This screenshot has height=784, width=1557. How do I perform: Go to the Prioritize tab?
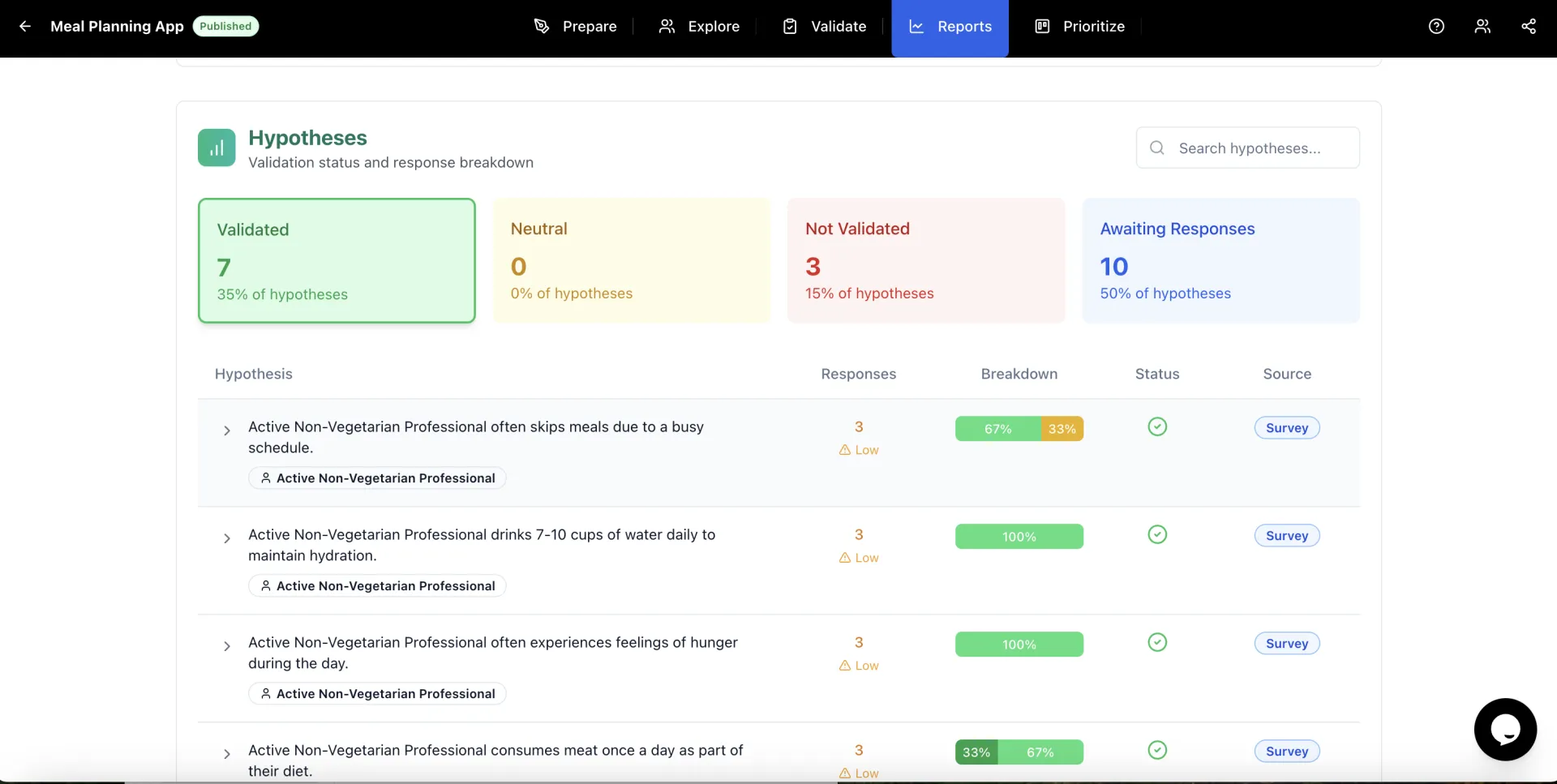pos(1079,26)
